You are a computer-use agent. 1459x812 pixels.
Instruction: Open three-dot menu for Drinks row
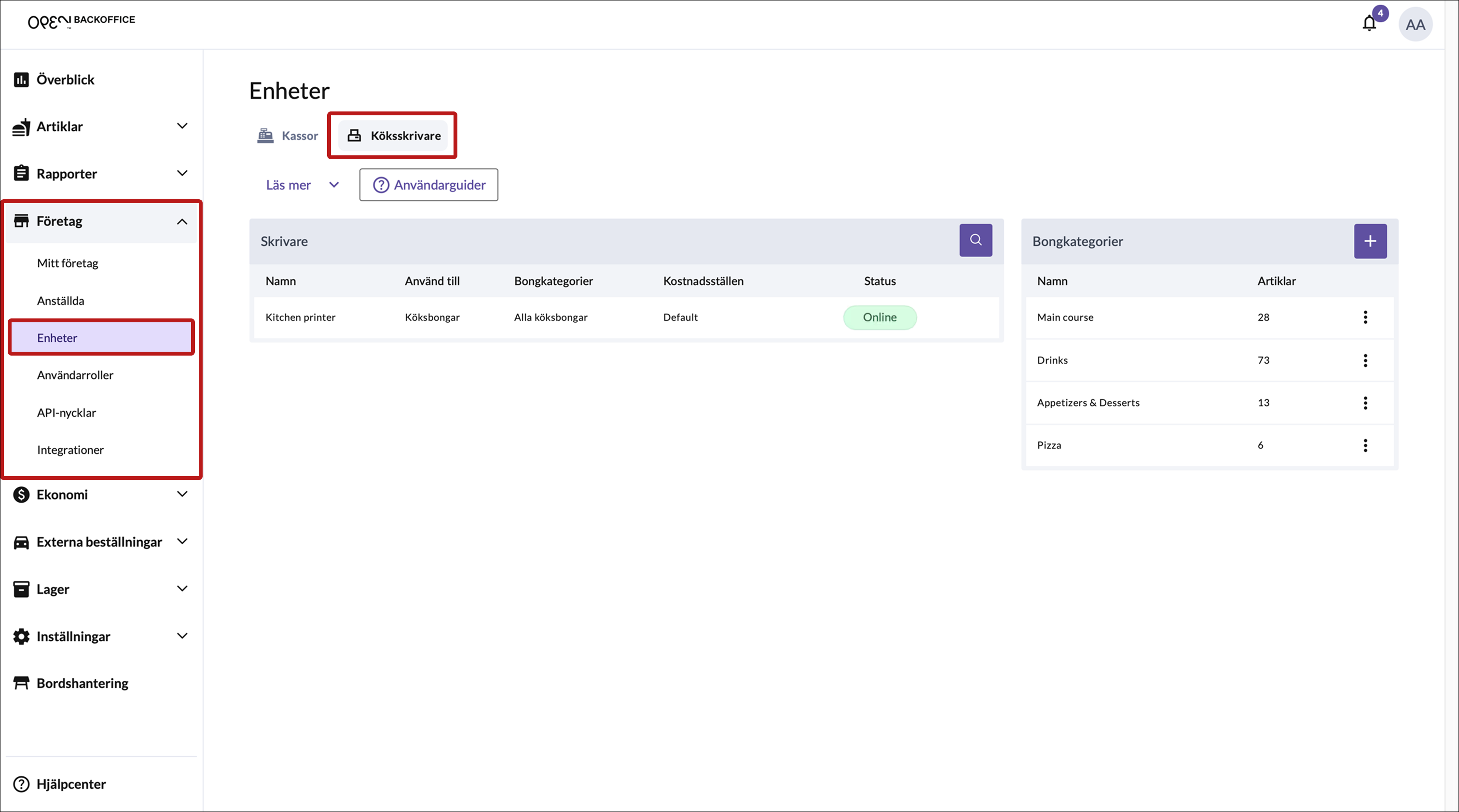(1365, 360)
